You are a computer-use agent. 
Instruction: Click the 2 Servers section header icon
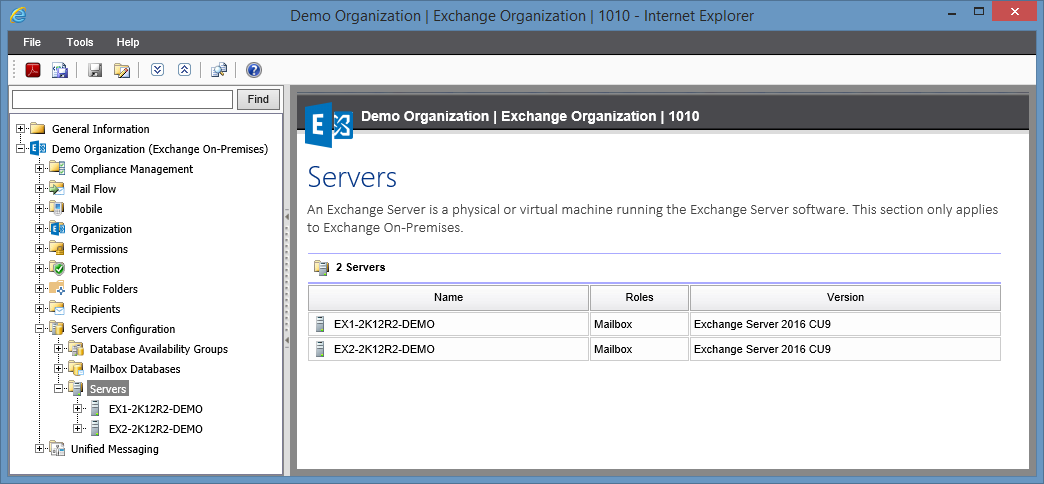click(321, 268)
